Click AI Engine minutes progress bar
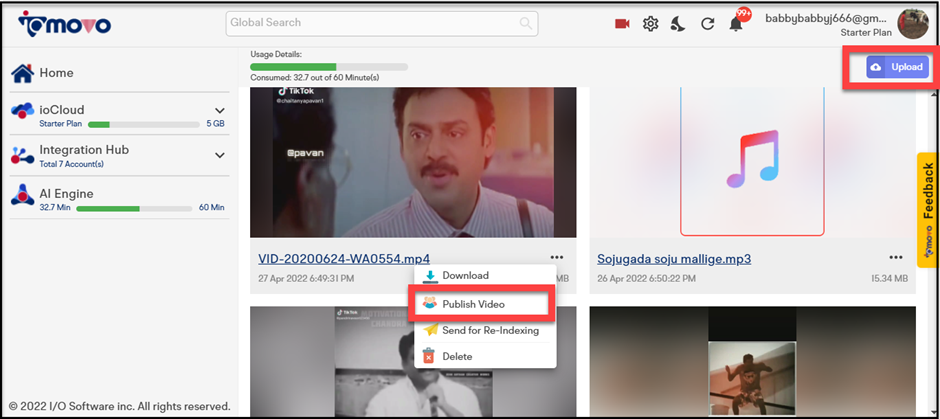Viewport: 940px width, 419px height. (x=135, y=208)
